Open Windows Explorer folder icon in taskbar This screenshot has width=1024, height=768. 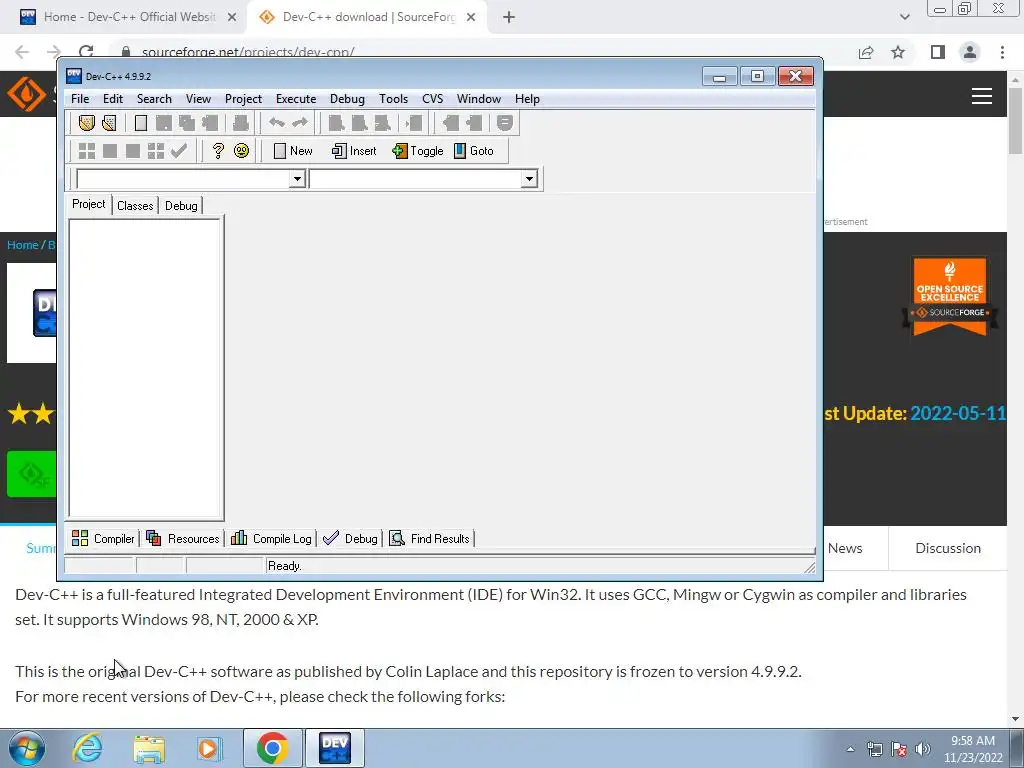[x=149, y=748]
